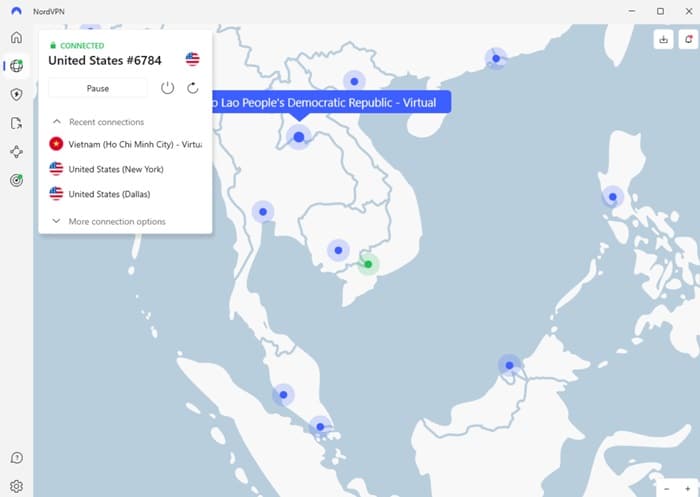Click the NordVPN logo in title bar
700x497 pixels.
click(x=17, y=11)
